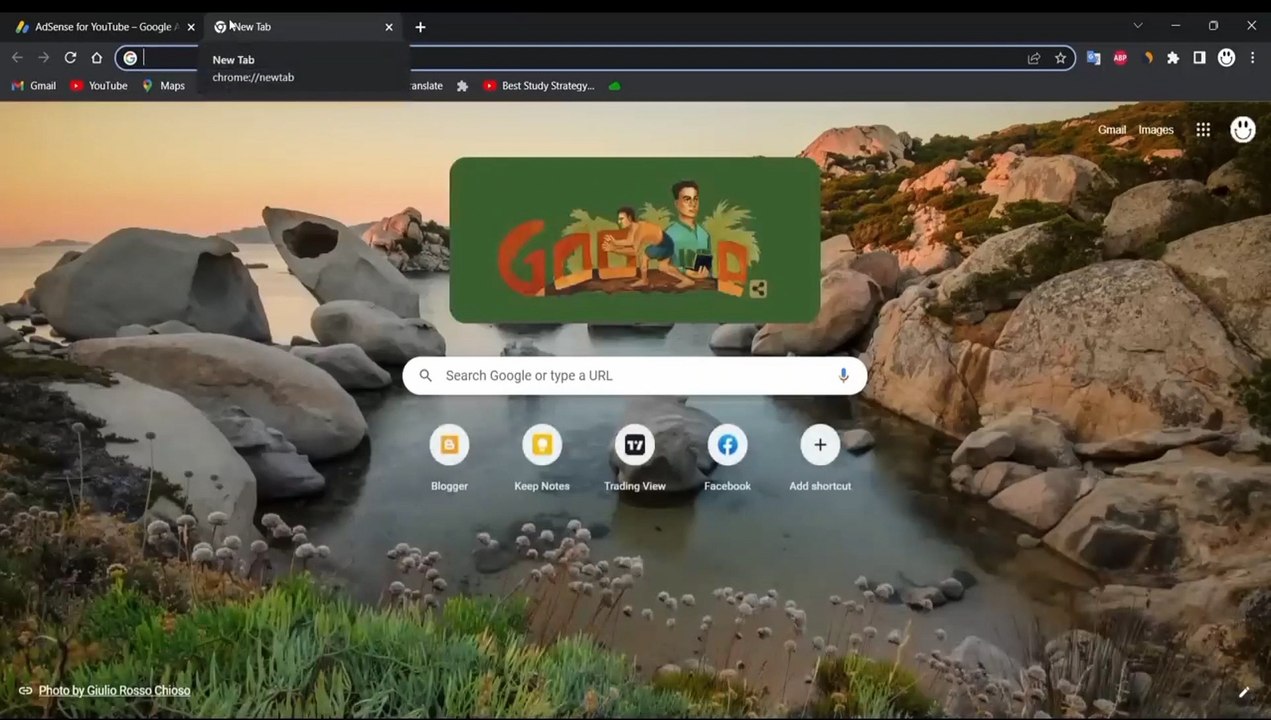Share the Google Doodle

pyautogui.click(x=757, y=289)
